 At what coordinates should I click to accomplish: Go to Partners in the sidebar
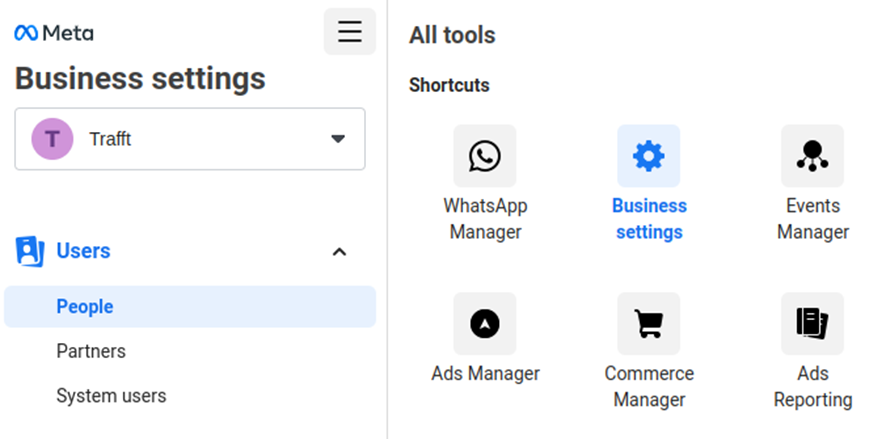point(91,351)
